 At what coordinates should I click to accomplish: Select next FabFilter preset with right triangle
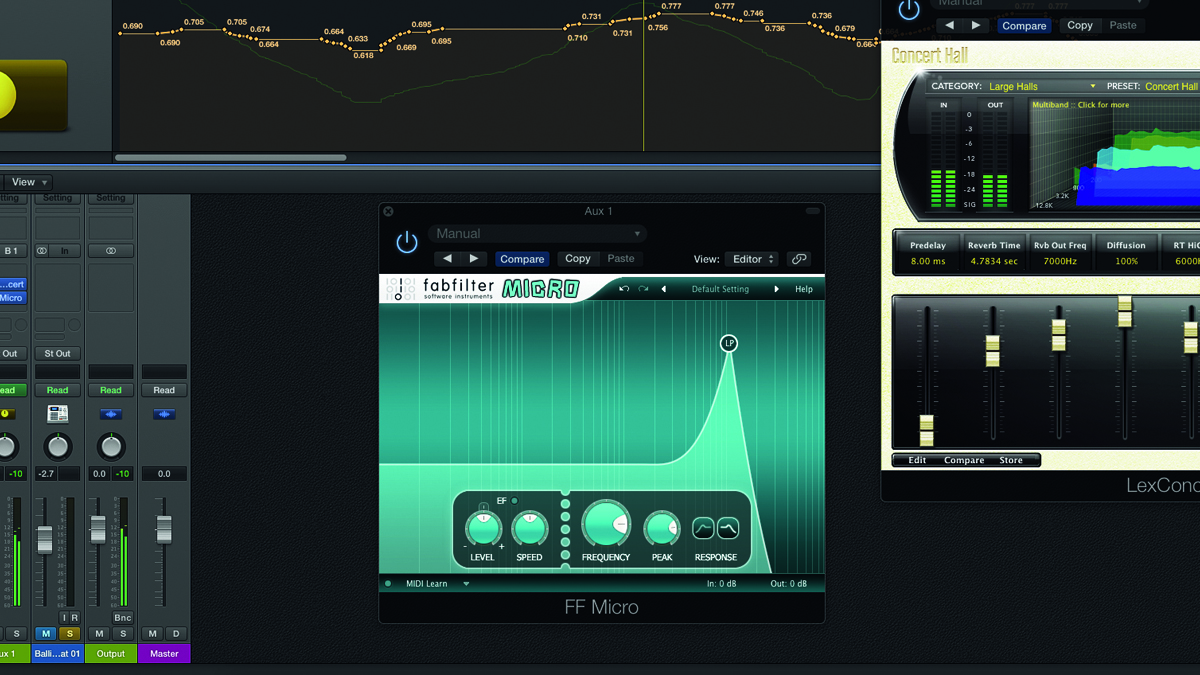click(776, 289)
